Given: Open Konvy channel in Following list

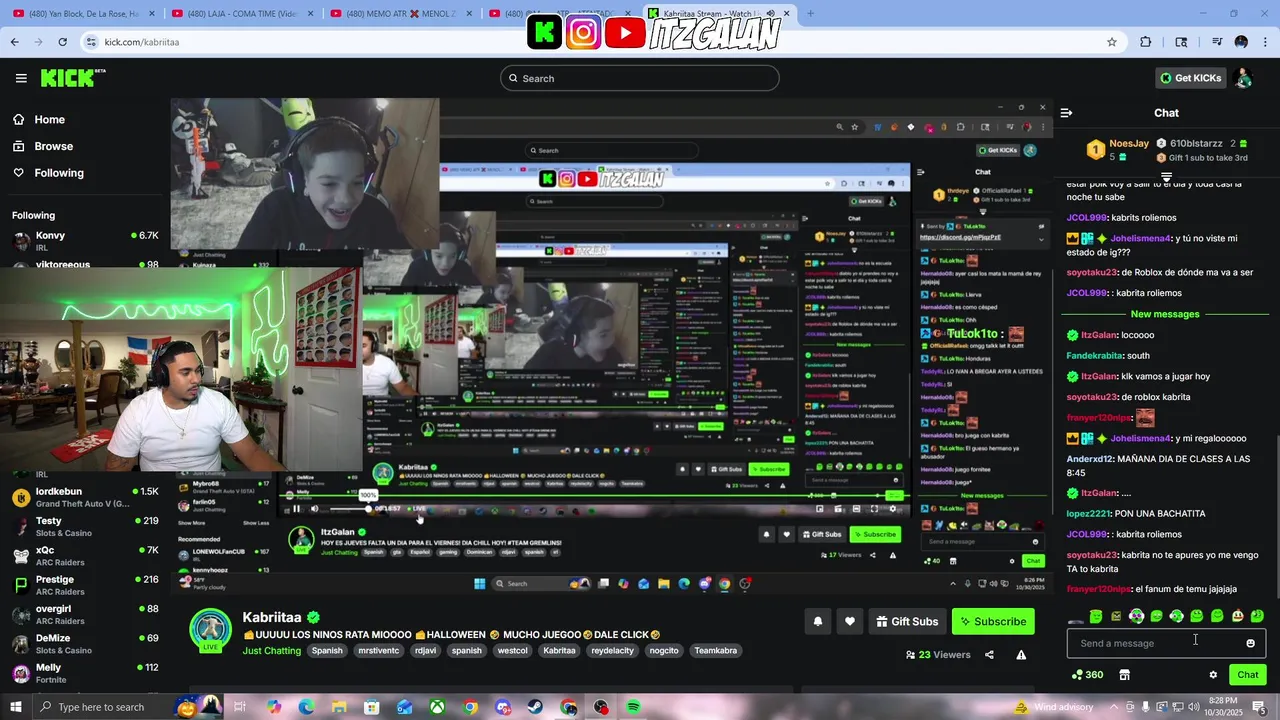Looking at the screenshot, I should 85,241.
